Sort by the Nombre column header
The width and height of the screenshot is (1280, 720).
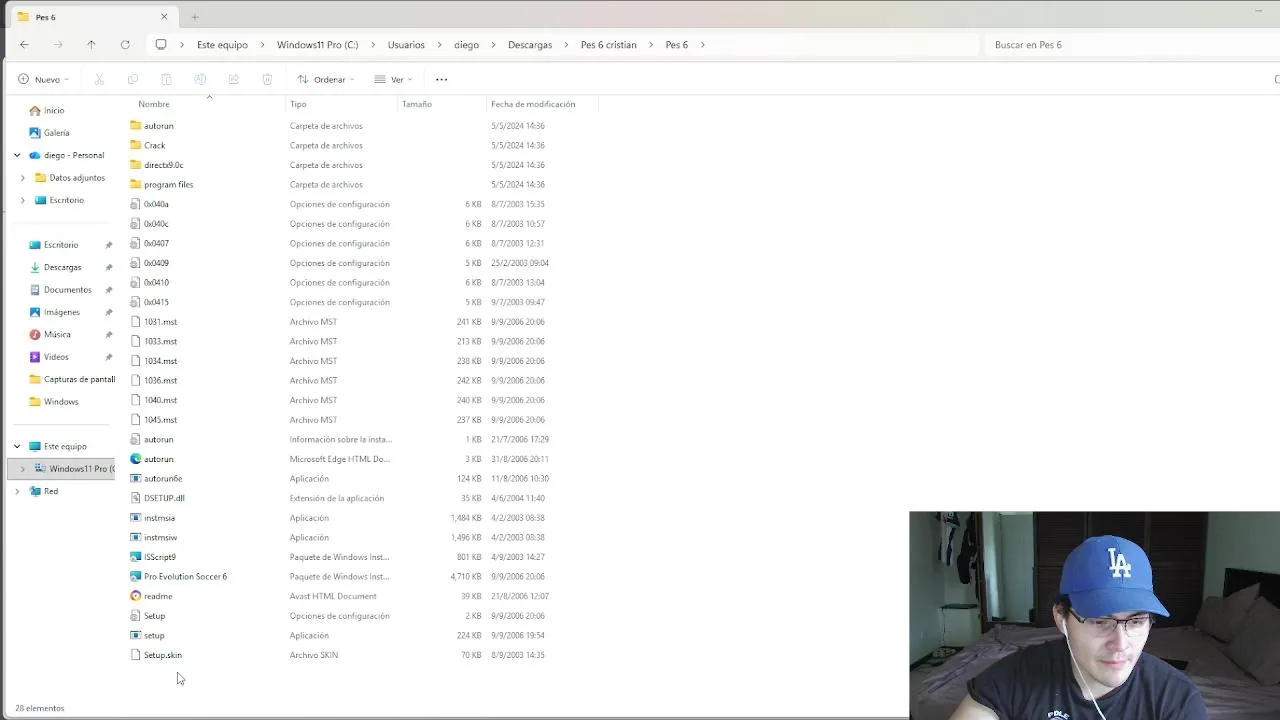[x=154, y=104]
